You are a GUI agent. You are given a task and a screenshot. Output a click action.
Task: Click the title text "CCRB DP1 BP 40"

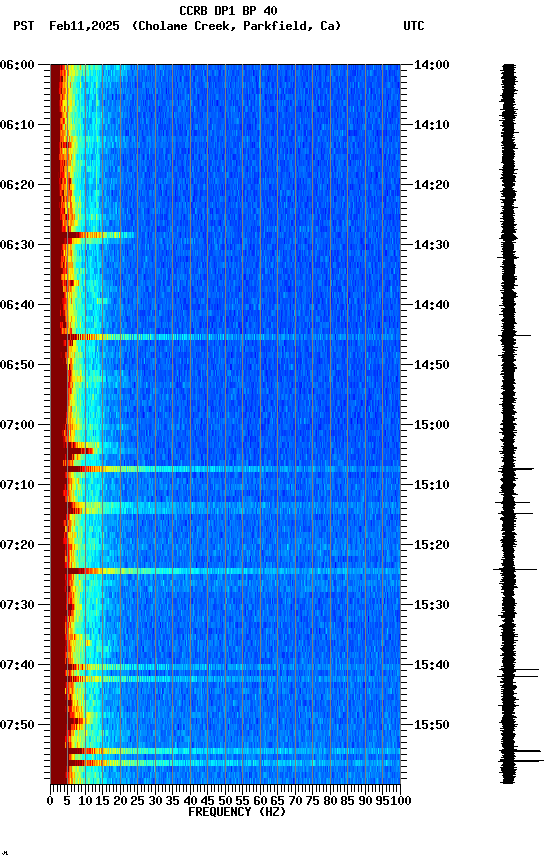[x=228, y=11]
